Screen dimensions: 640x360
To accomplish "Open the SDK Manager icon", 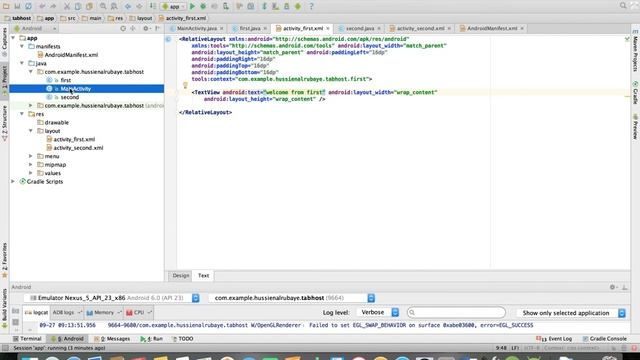I will pos(287,6).
